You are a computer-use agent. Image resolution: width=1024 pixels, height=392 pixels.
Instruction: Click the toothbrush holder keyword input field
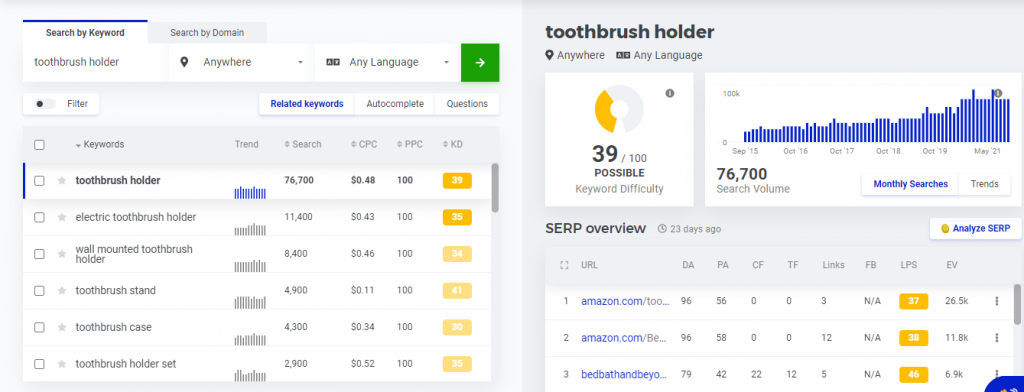click(x=95, y=63)
